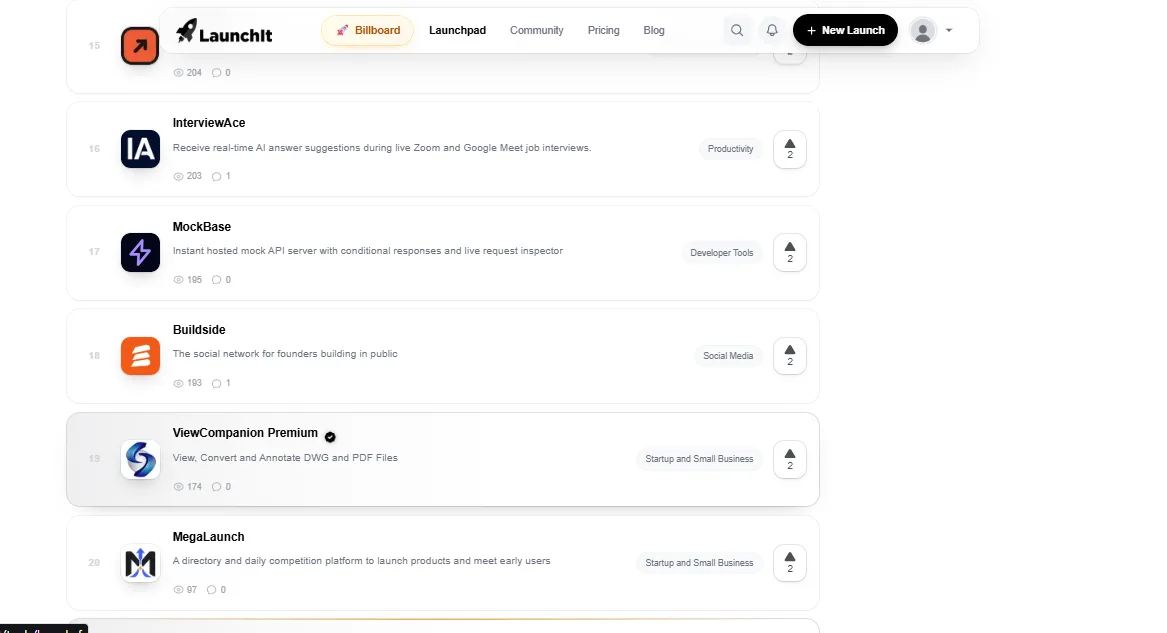Click the LaunchIt rocket logo
The image size is (1167, 633).
pyautogui.click(x=224, y=31)
